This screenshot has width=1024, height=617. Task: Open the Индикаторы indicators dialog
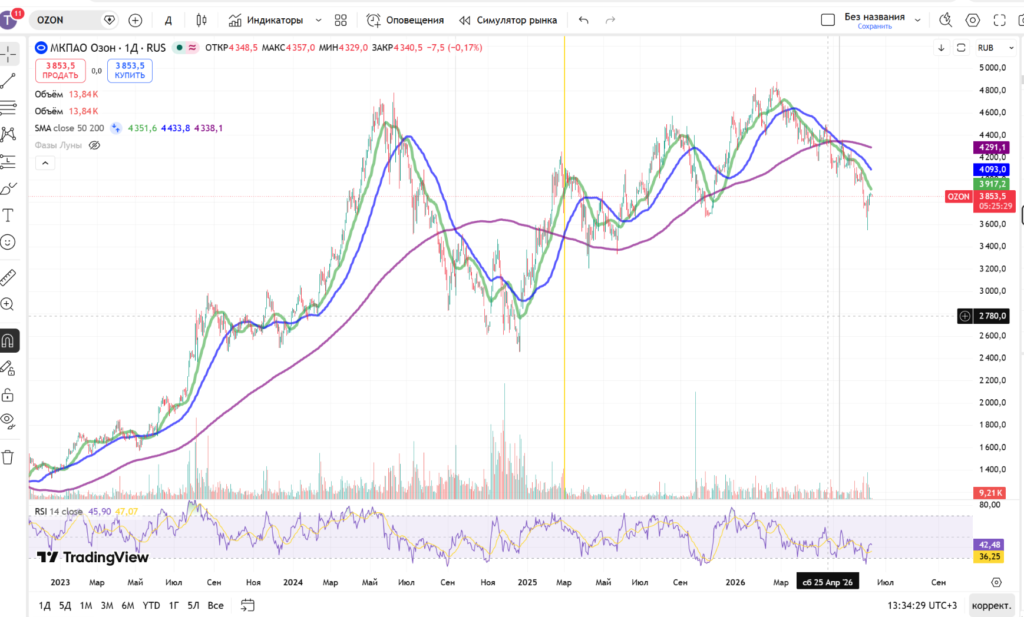266,20
